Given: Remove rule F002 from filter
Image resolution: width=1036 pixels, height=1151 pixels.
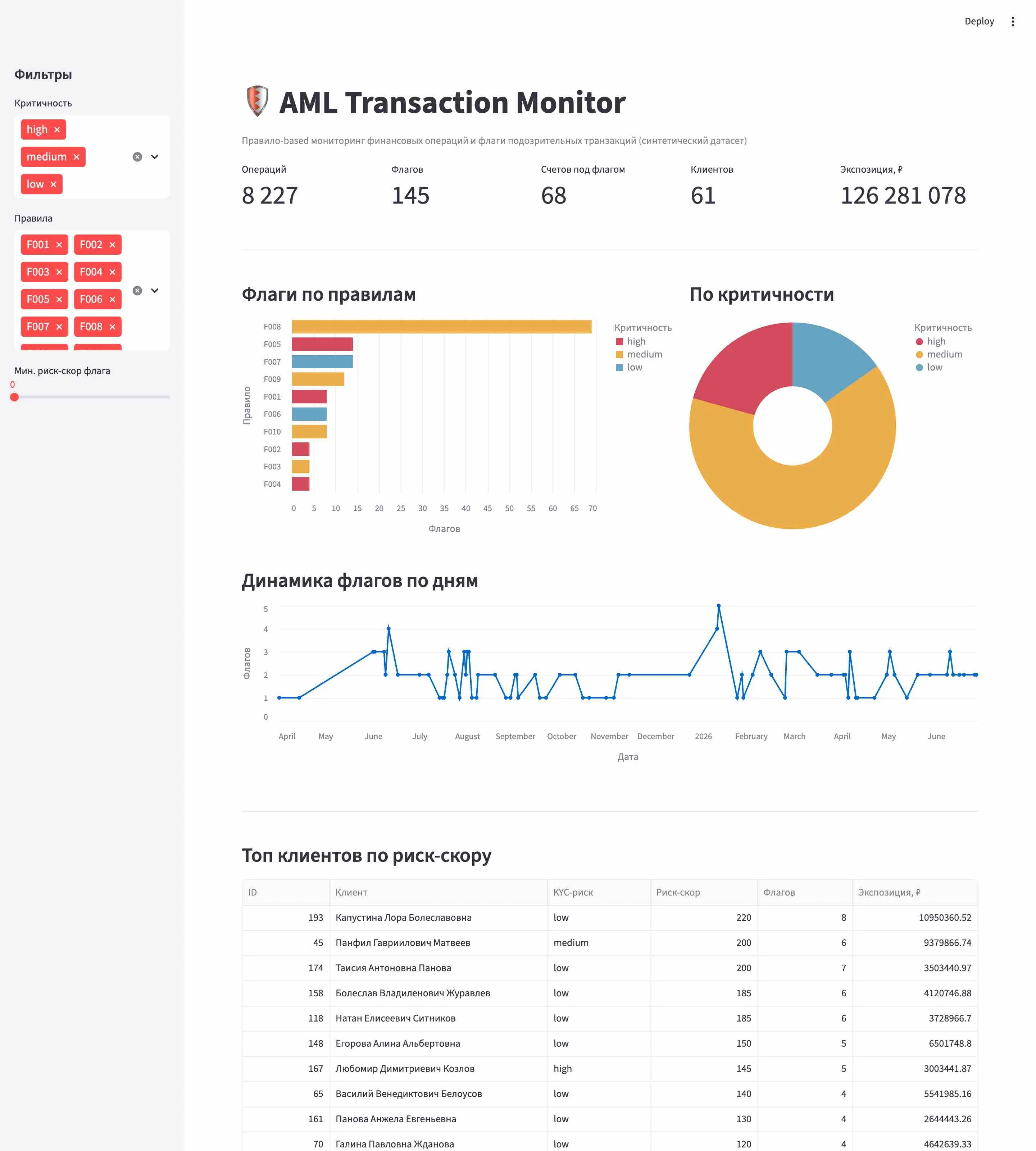Looking at the screenshot, I should pos(112,245).
